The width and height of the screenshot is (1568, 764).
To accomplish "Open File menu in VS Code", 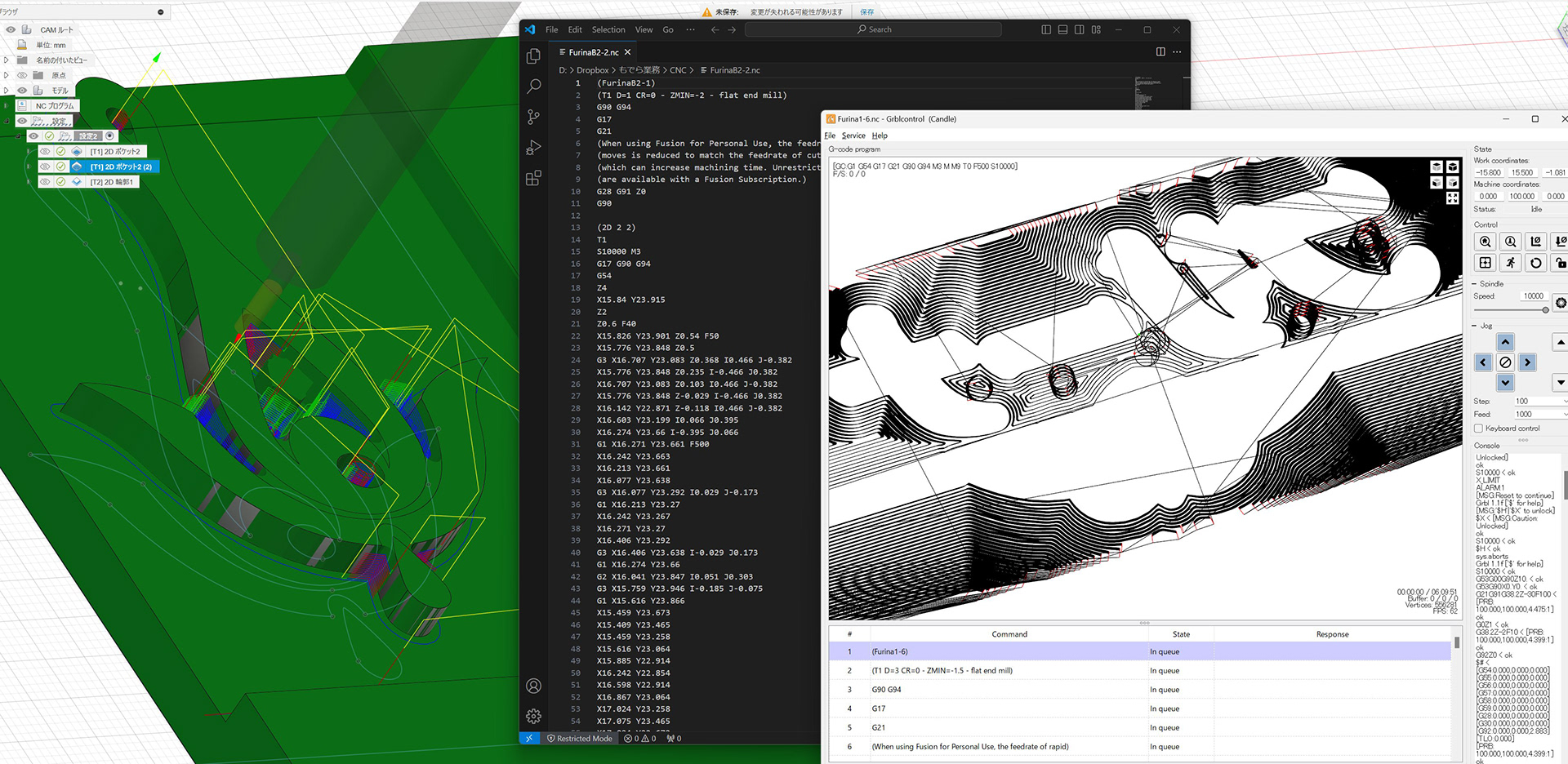I will click(551, 29).
